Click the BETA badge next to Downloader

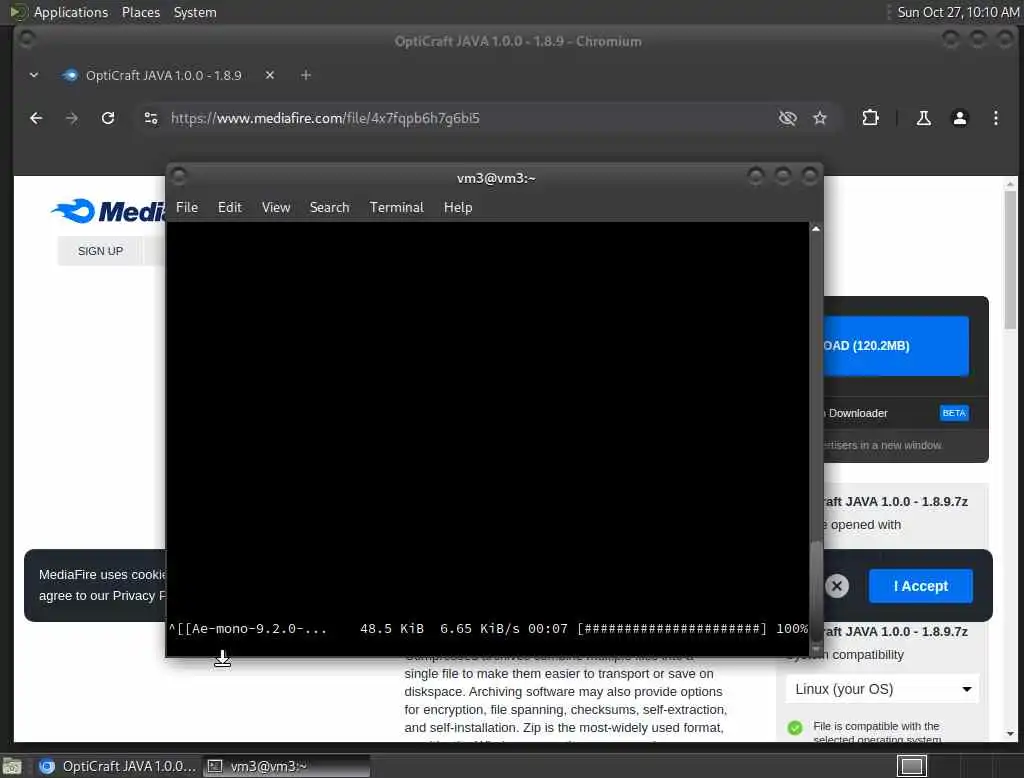coord(953,413)
